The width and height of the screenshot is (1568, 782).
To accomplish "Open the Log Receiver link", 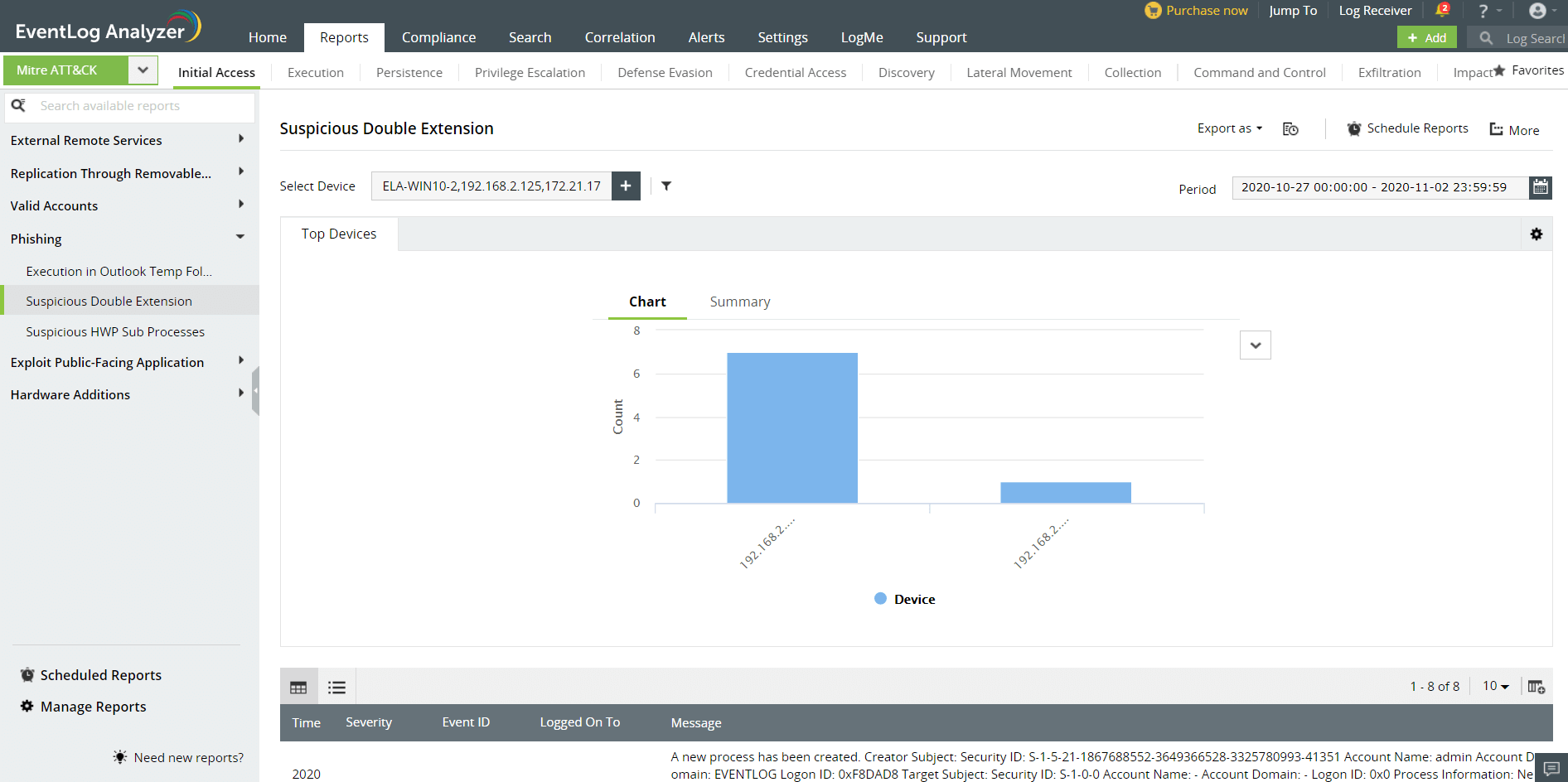I will click(1375, 11).
